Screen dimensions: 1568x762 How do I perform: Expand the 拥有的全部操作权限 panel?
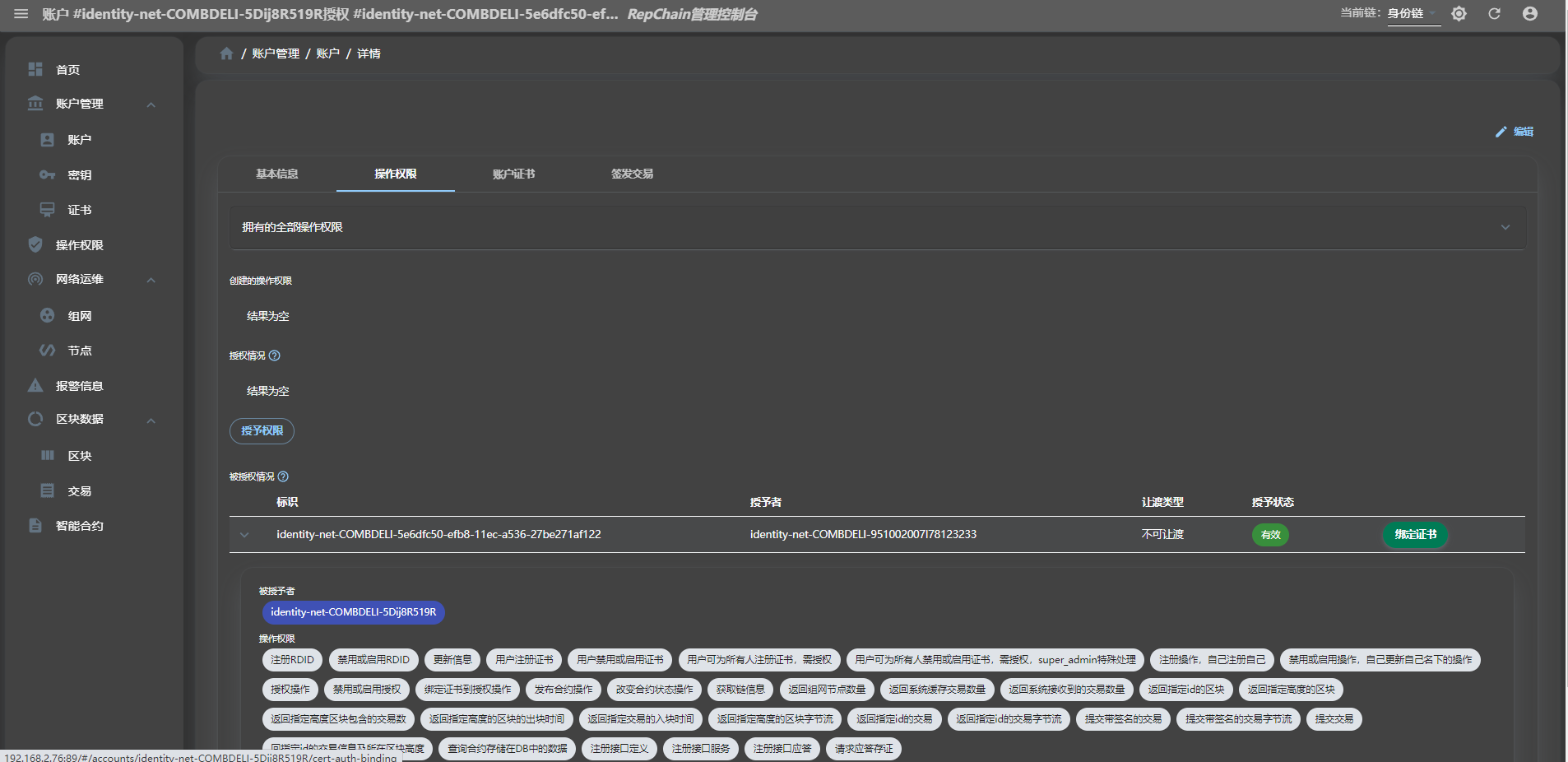[877, 227]
